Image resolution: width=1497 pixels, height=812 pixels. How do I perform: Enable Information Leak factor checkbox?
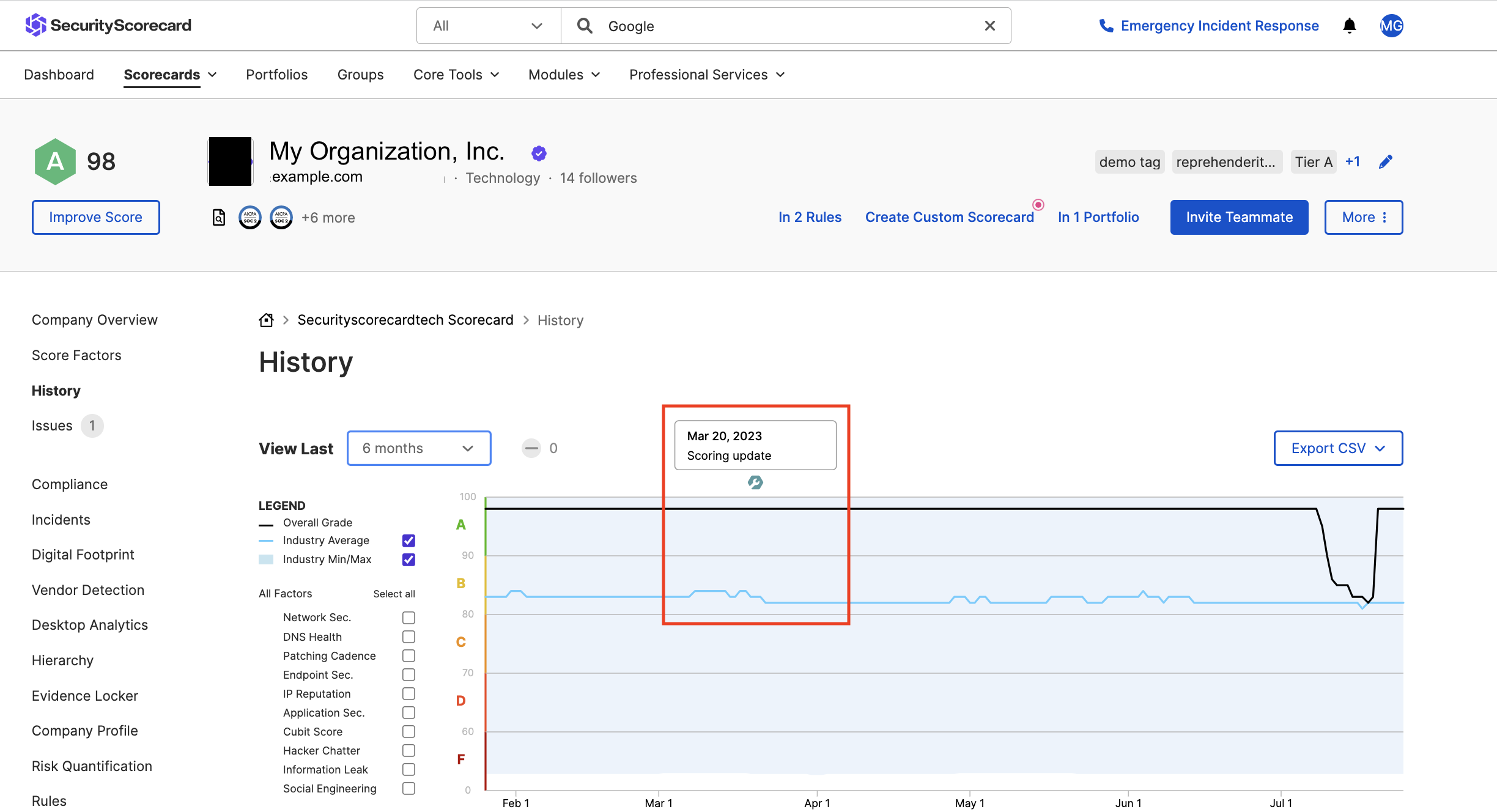(408, 769)
